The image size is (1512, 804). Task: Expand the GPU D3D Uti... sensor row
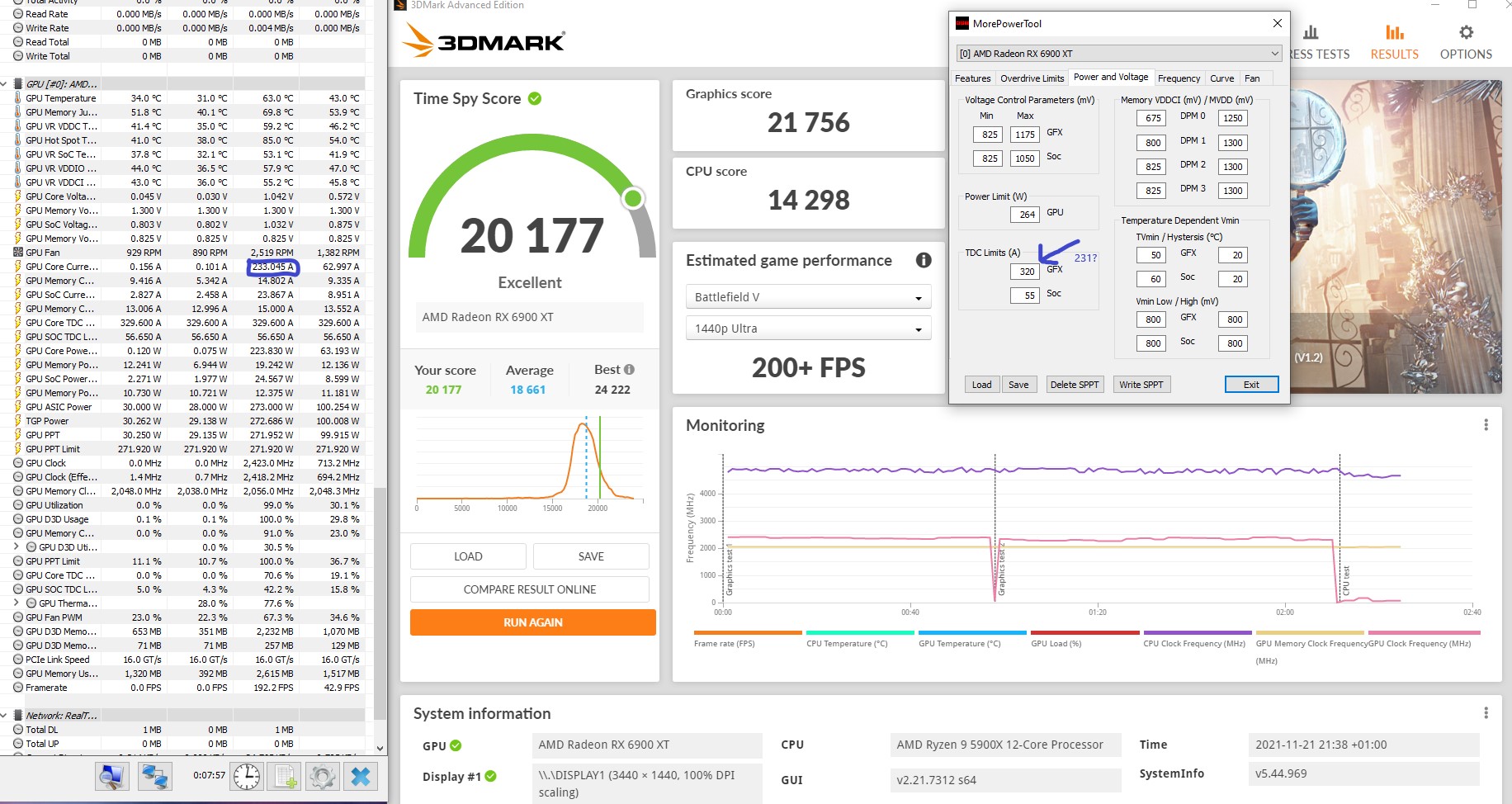[17, 546]
